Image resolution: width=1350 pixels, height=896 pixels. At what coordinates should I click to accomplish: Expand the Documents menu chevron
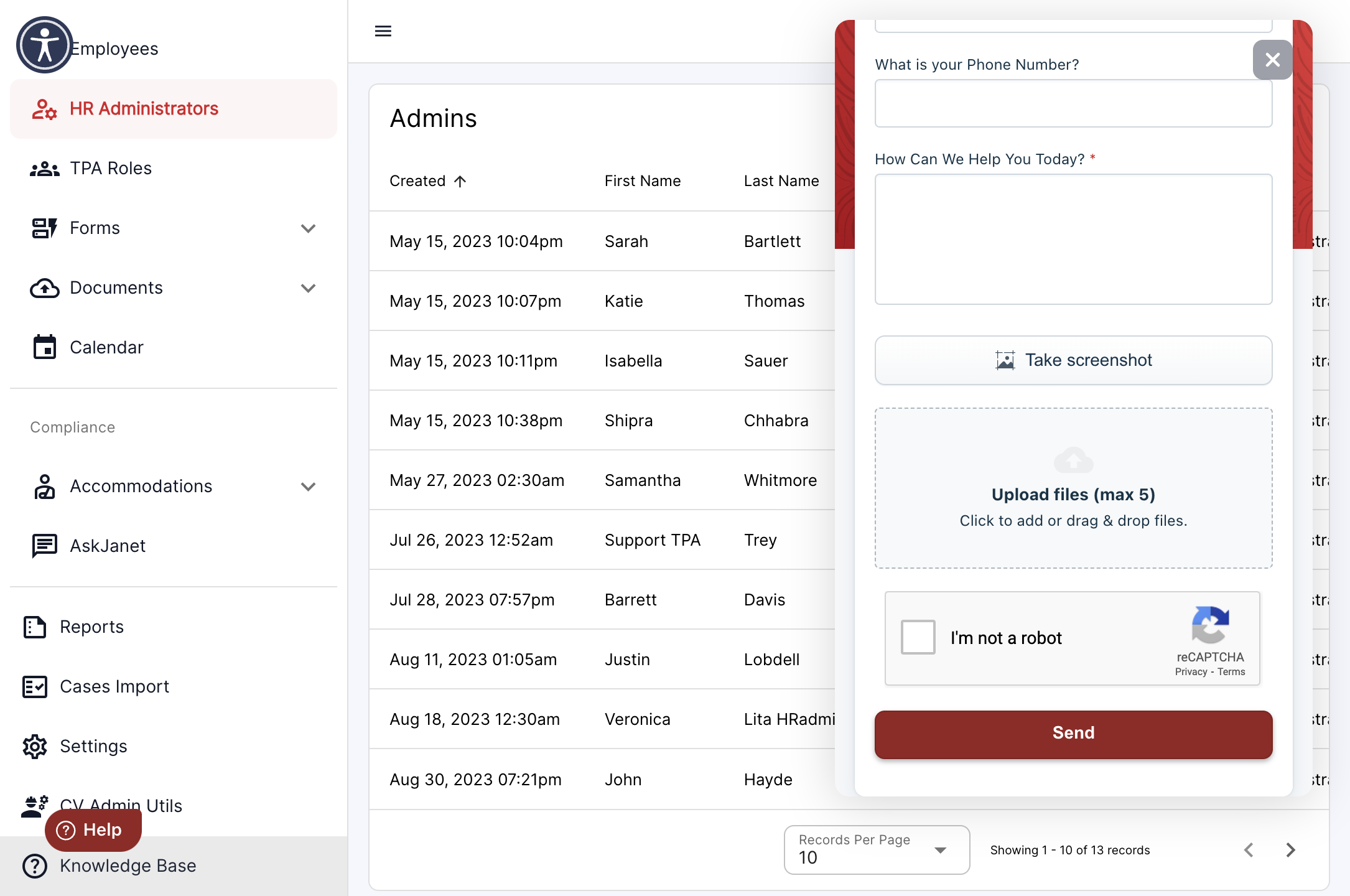click(x=309, y=288)
